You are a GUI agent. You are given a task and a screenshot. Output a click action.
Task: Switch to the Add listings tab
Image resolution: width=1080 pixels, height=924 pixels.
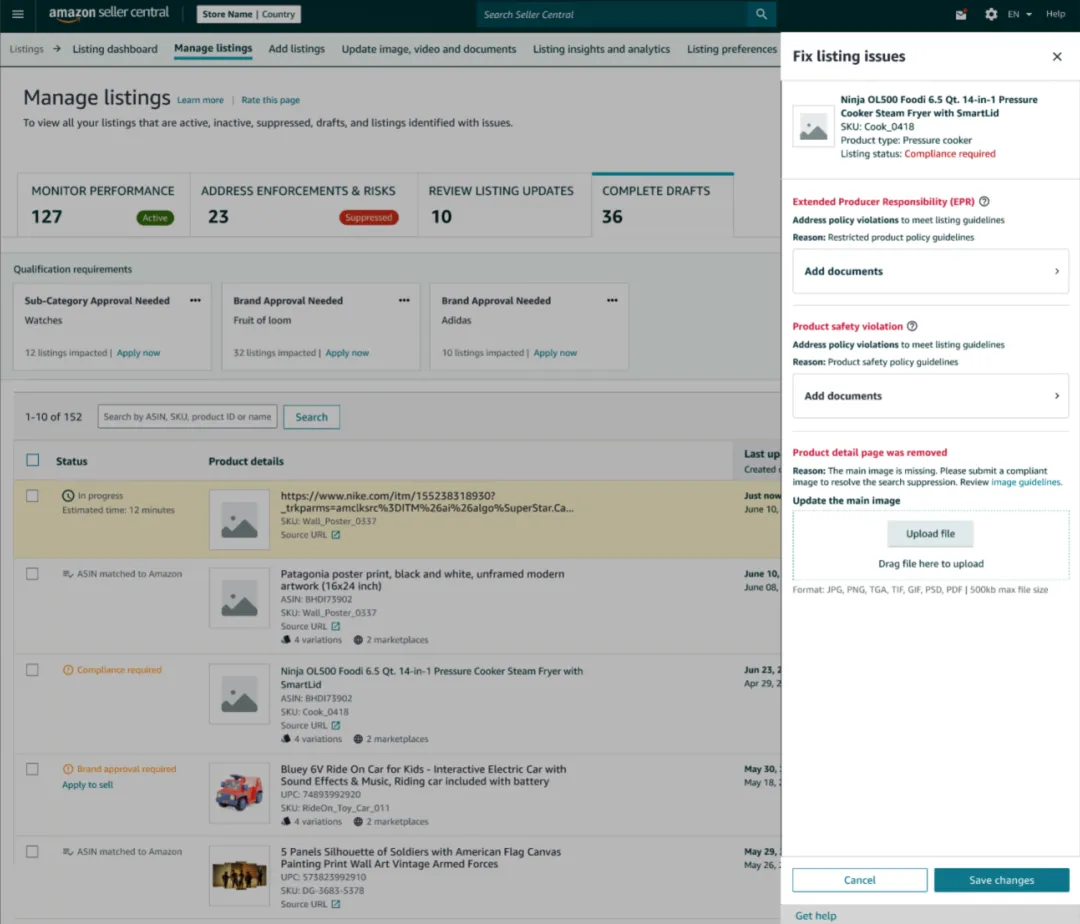pyautogui.click(x=296, y=49)
